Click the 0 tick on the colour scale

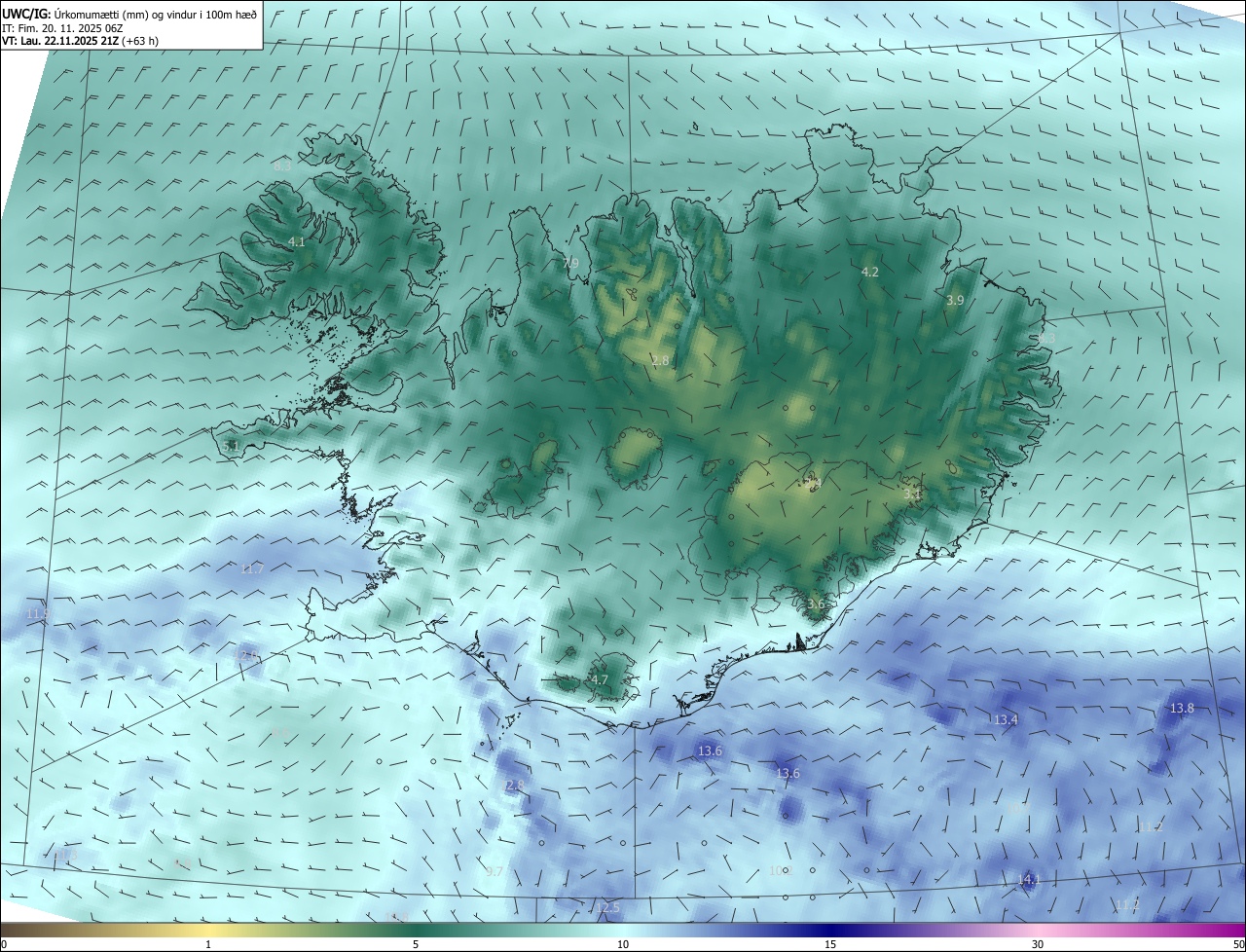click(x=4, y=944)
